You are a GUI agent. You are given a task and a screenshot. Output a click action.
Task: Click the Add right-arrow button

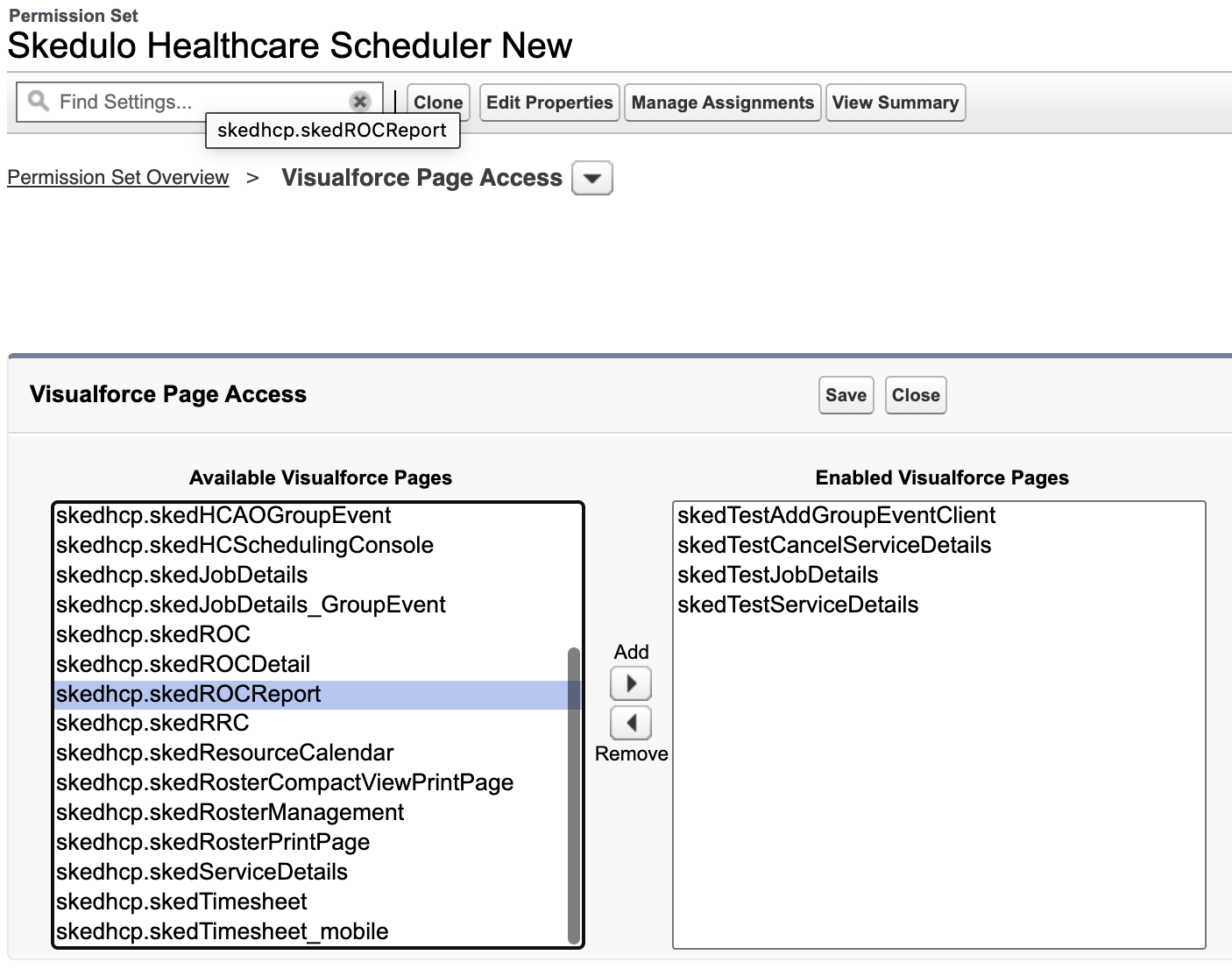coord(631,683)
